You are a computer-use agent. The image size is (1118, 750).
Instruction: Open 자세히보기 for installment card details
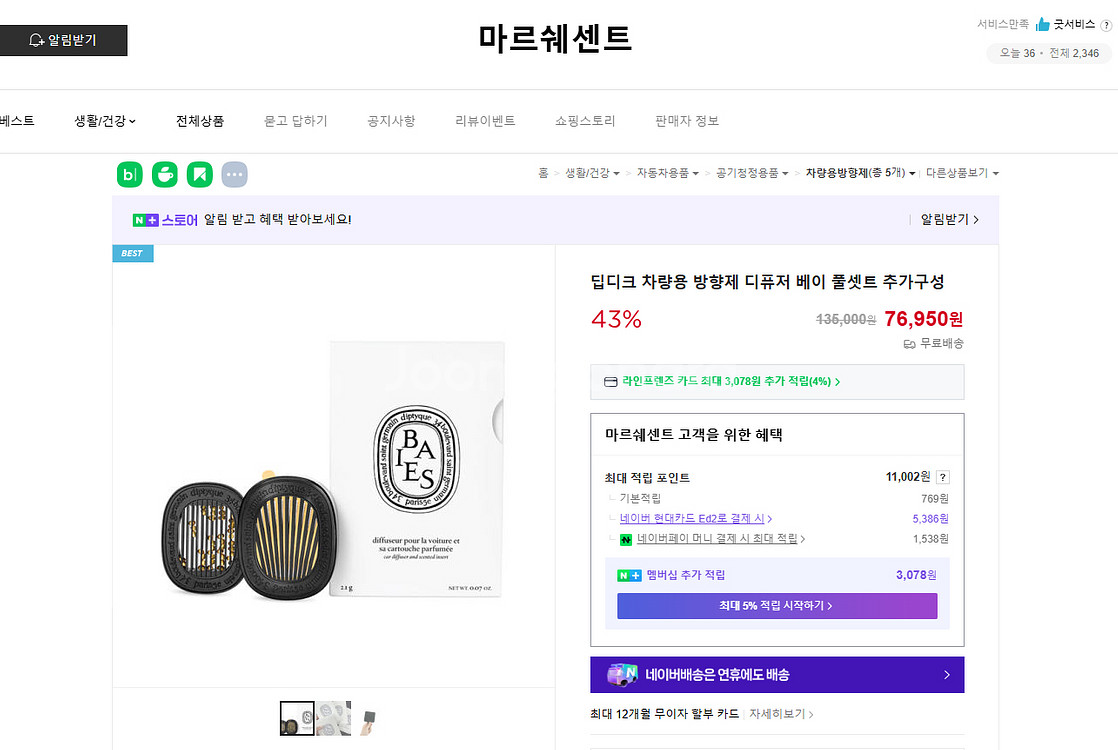tap(776, 714)
